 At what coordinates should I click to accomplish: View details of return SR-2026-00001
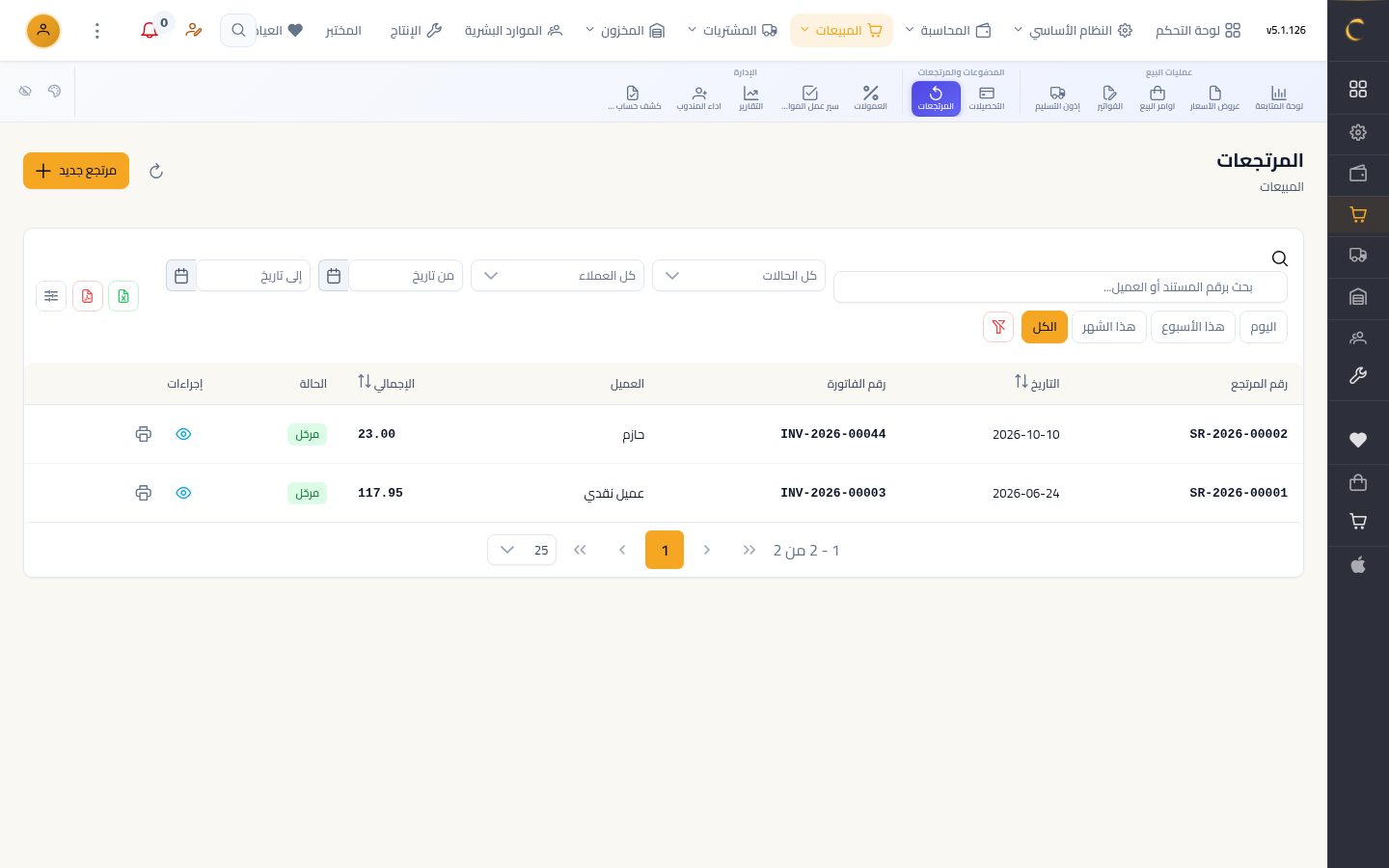(x=183, y=493)
